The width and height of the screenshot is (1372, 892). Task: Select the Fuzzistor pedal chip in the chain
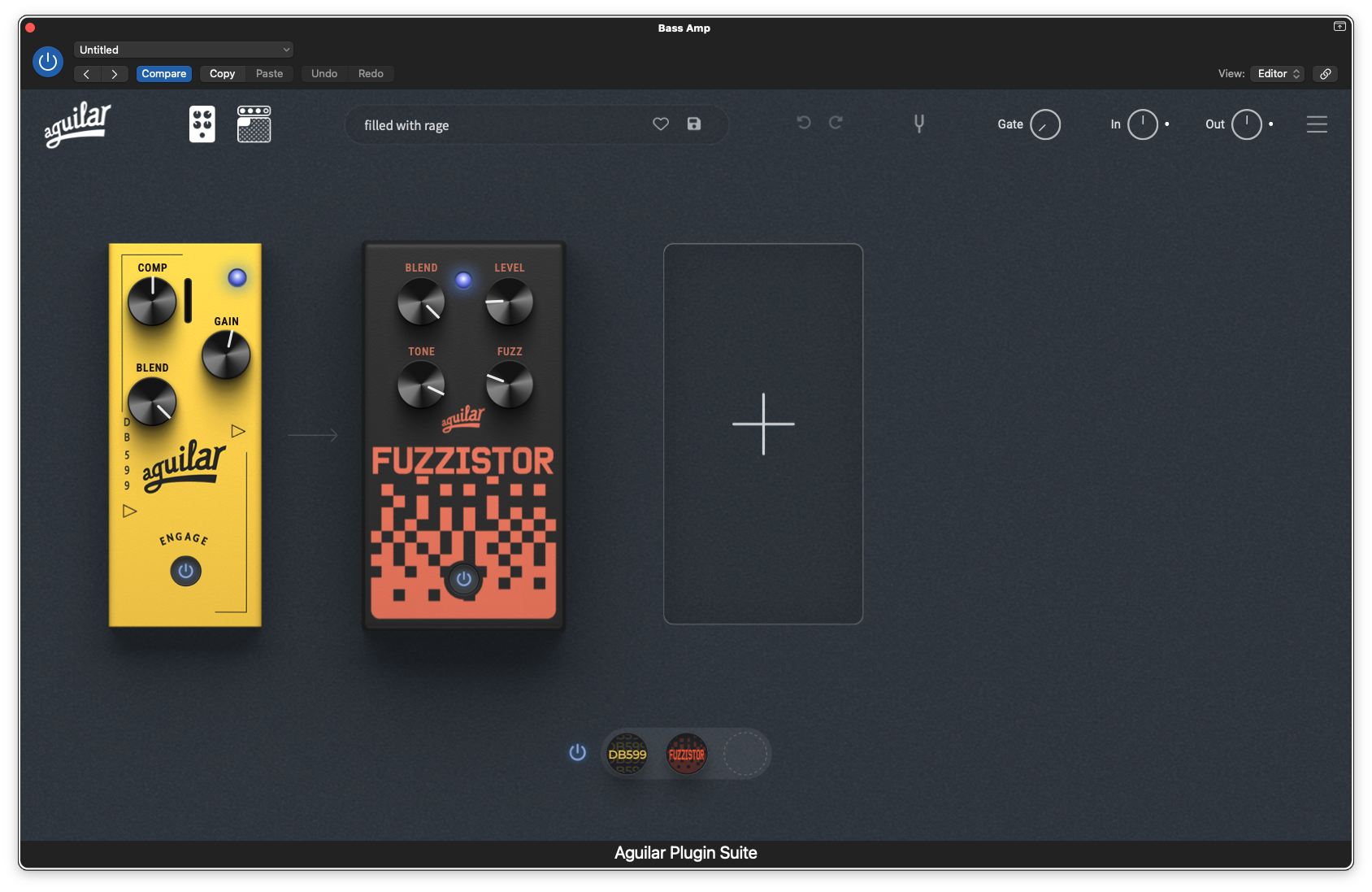point(687,755)
